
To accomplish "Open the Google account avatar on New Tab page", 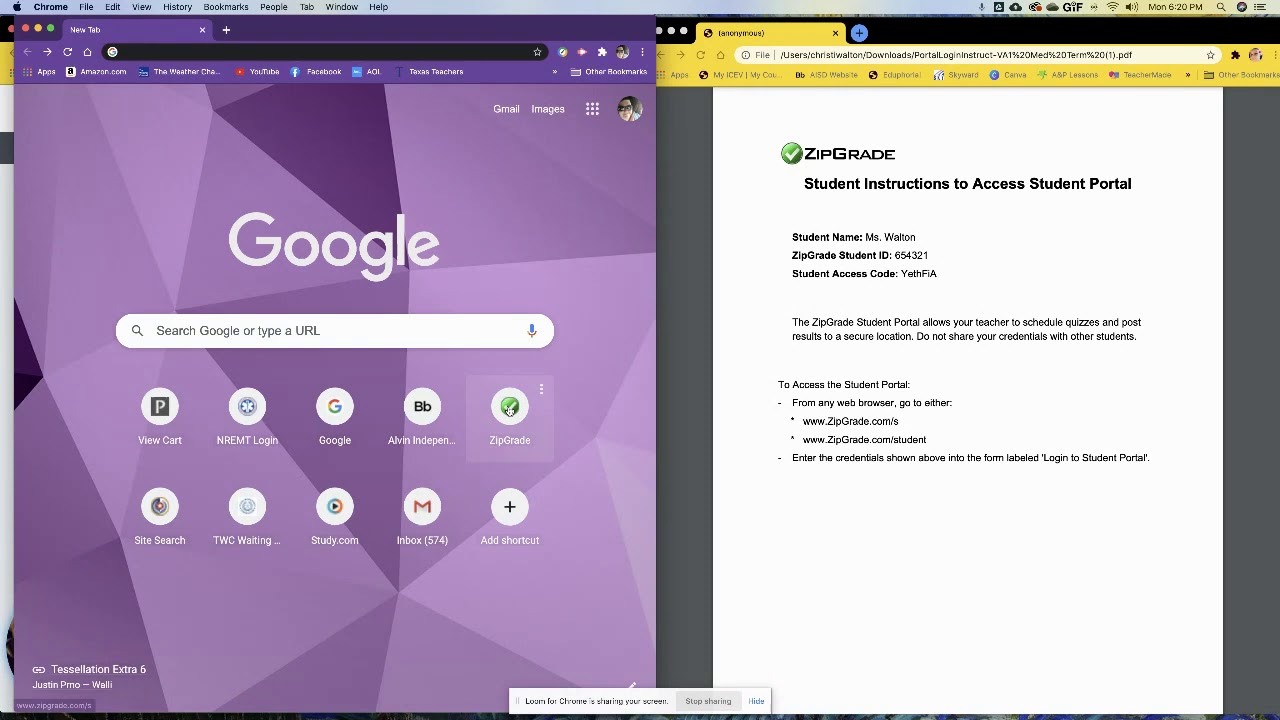I will point(630,109).
